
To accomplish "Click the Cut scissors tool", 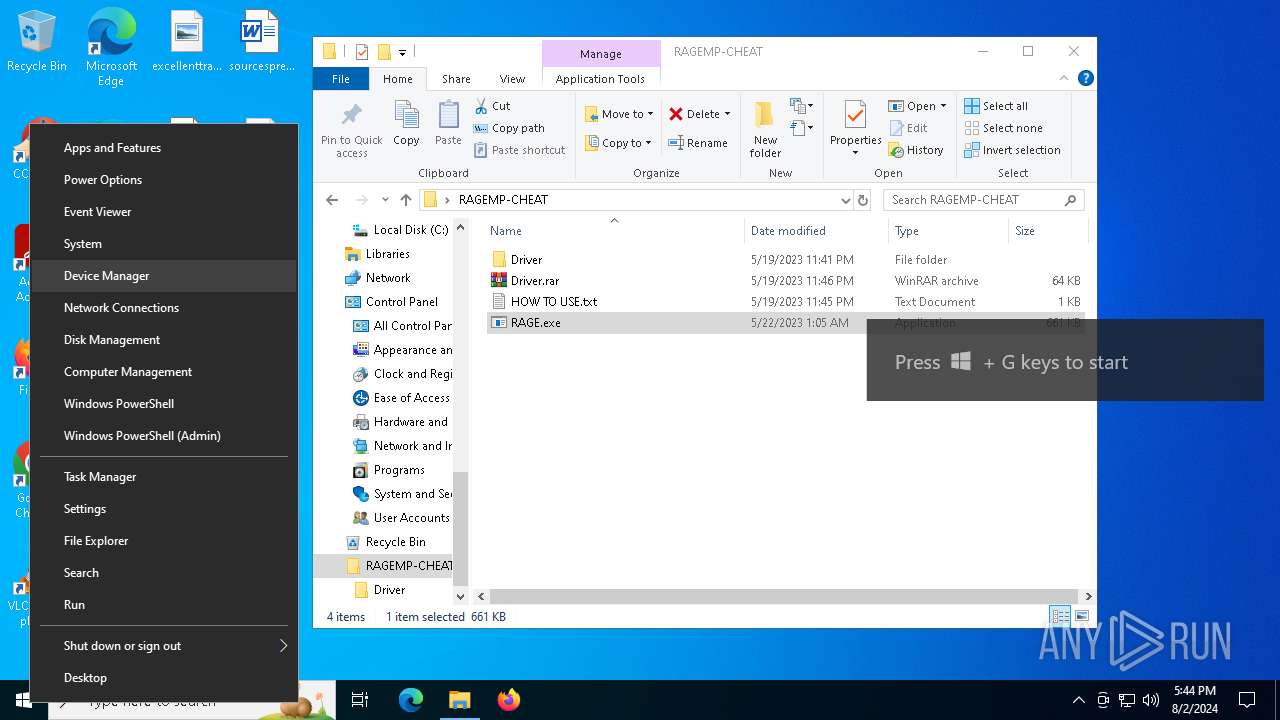I will [x=492, y=106].
